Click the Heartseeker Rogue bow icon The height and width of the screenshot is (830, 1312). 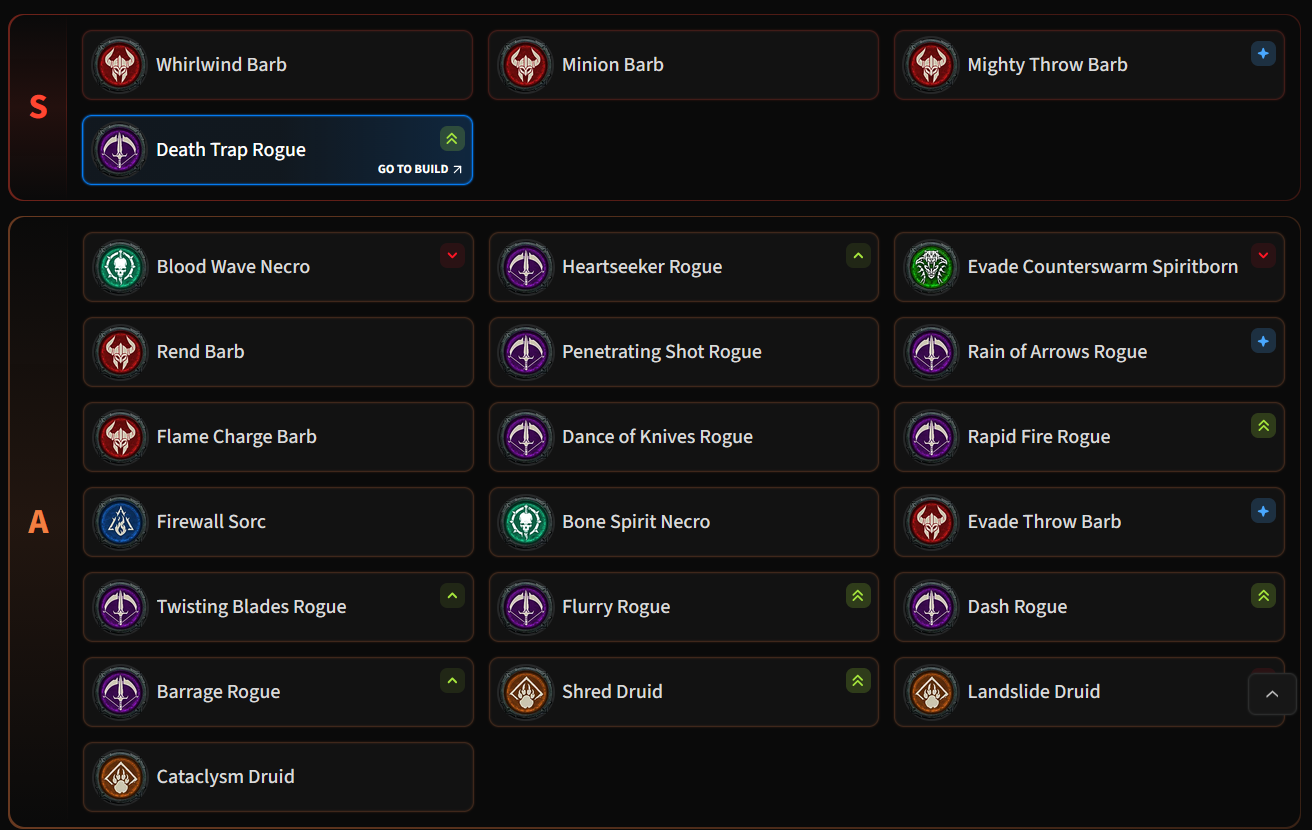526,267
